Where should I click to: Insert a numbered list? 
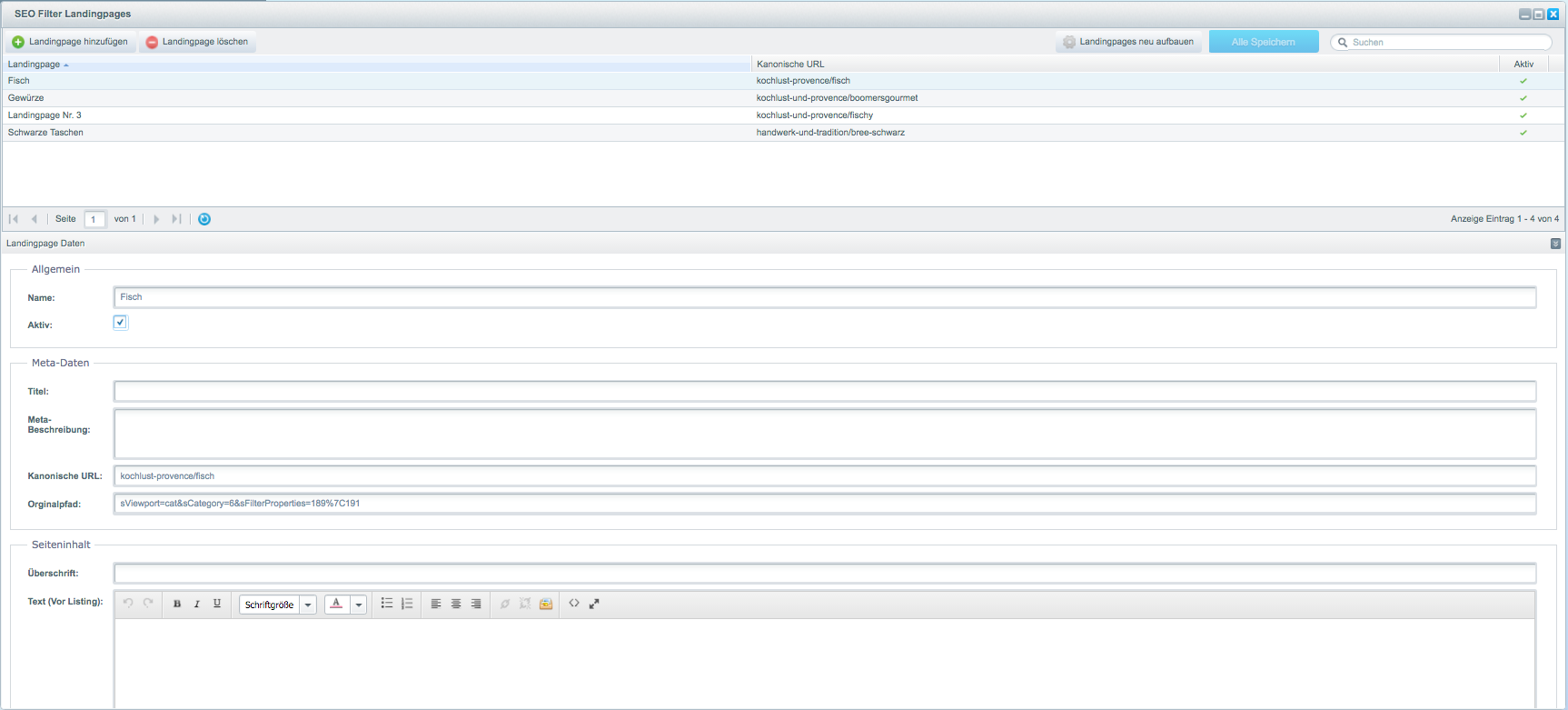[407, 604]
